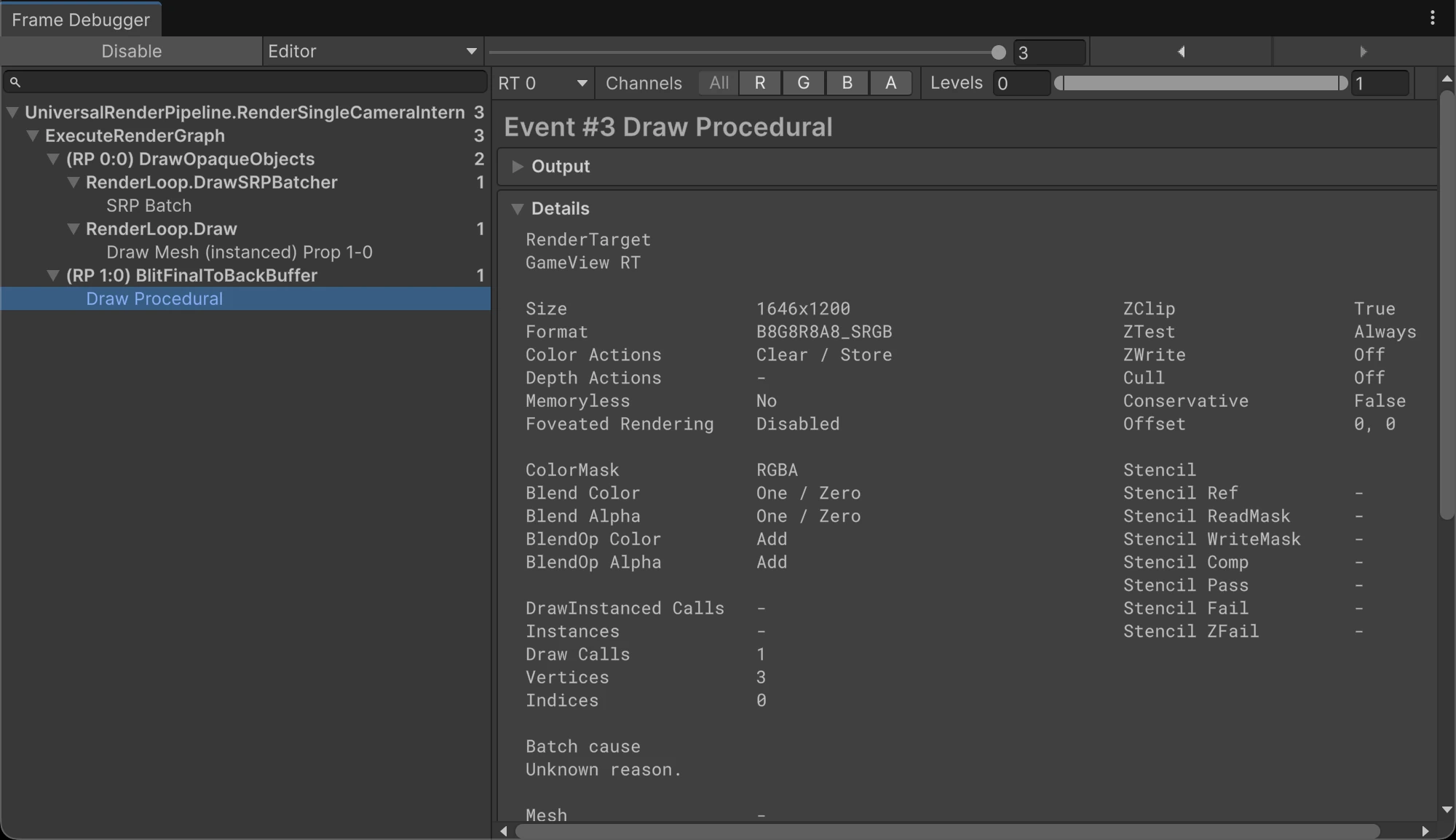Click the vertical scrollbar thumb

tap(1447, 306)
